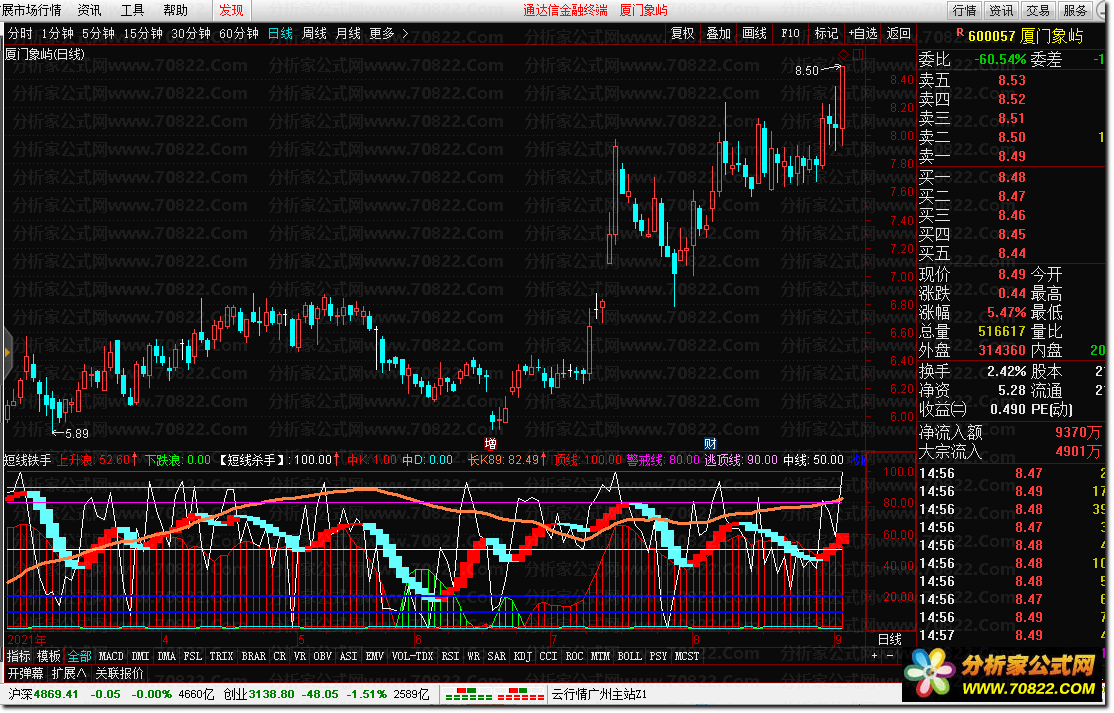Click the 交易 trading button
Image resolution: width=1114 pixels, height=713 pixels.
click(x=1038, y=10)
